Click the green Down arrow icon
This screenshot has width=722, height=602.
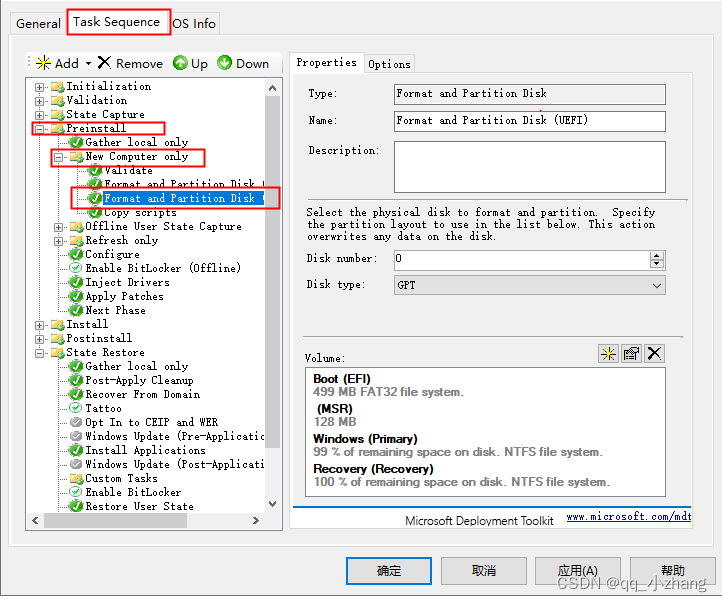click(224, 63)
